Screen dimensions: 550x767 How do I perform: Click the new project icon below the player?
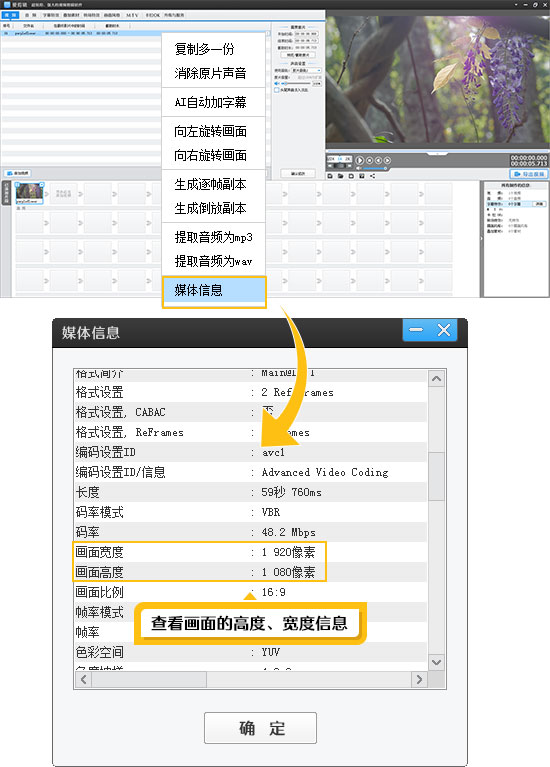coord(330,176)
